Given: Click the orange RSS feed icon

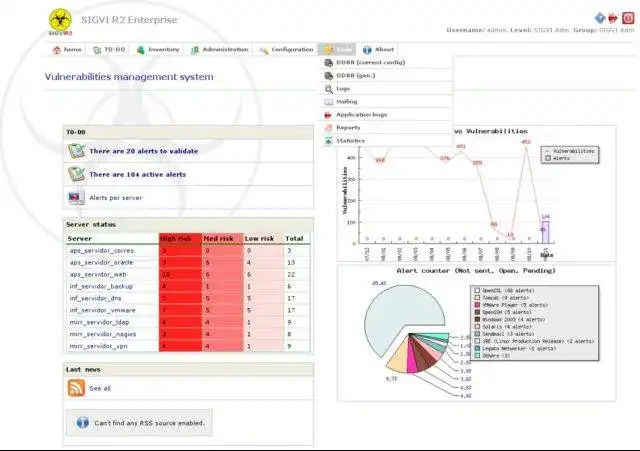Looking at the screenshot, I should 76,388.
